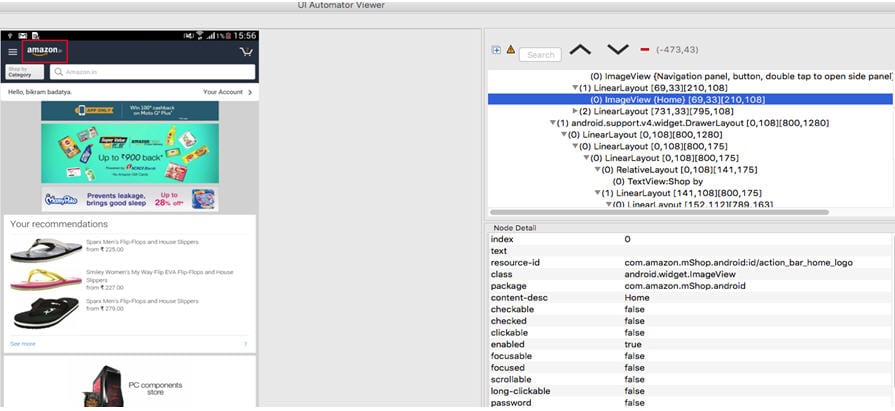Open the shopping cart icon
The image size is (895, 411).
246,52
